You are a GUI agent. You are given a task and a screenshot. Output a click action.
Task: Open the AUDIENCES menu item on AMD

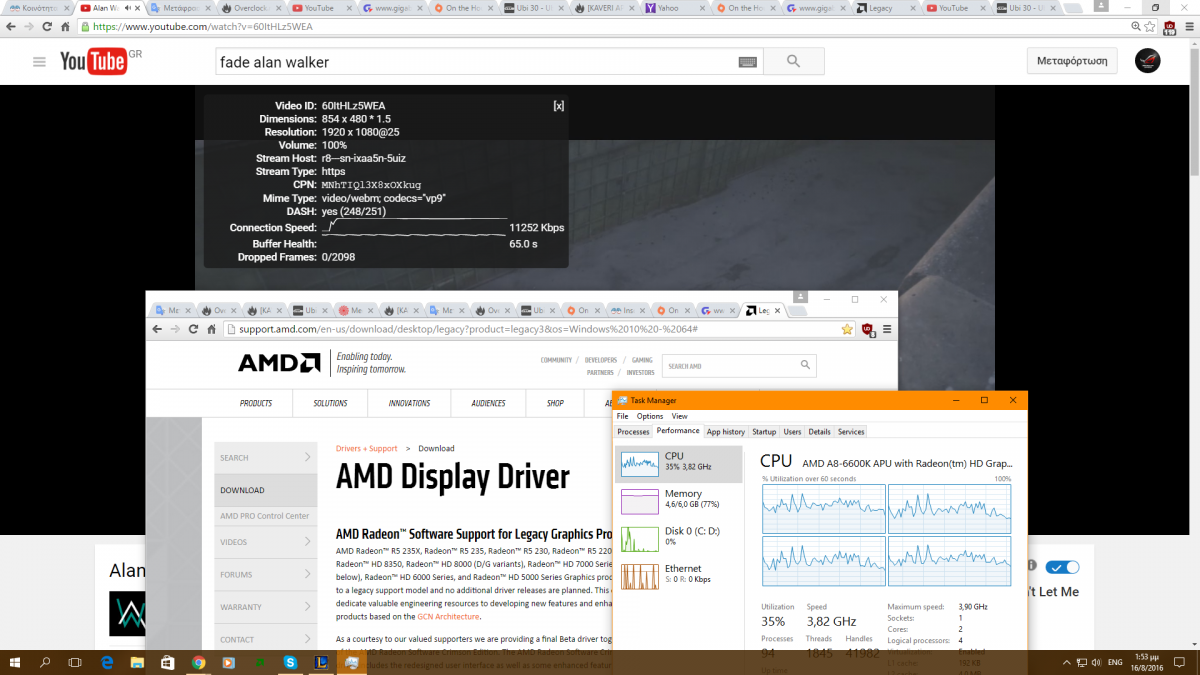click(x=488, y=403)
